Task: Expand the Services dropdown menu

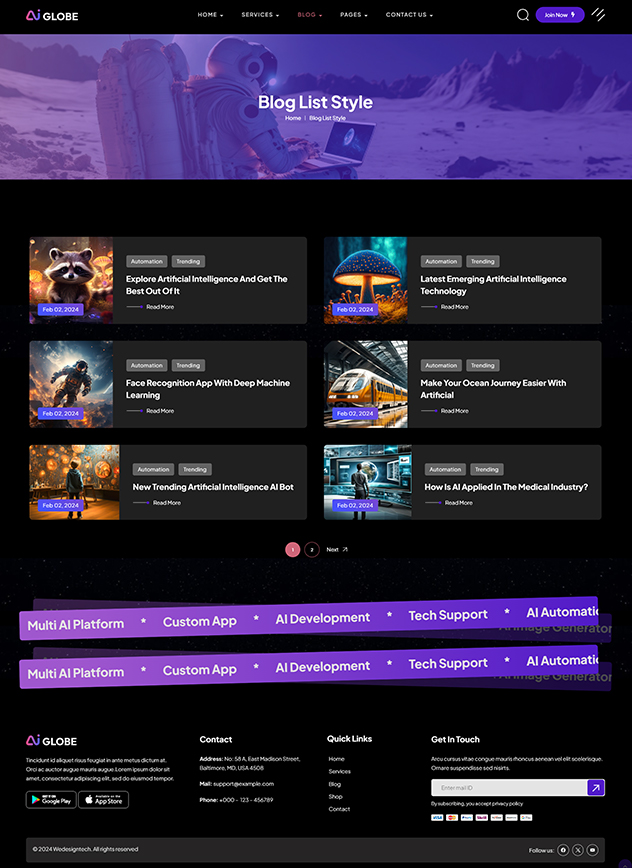Action: pyautogui.click(x=260, y=15)
